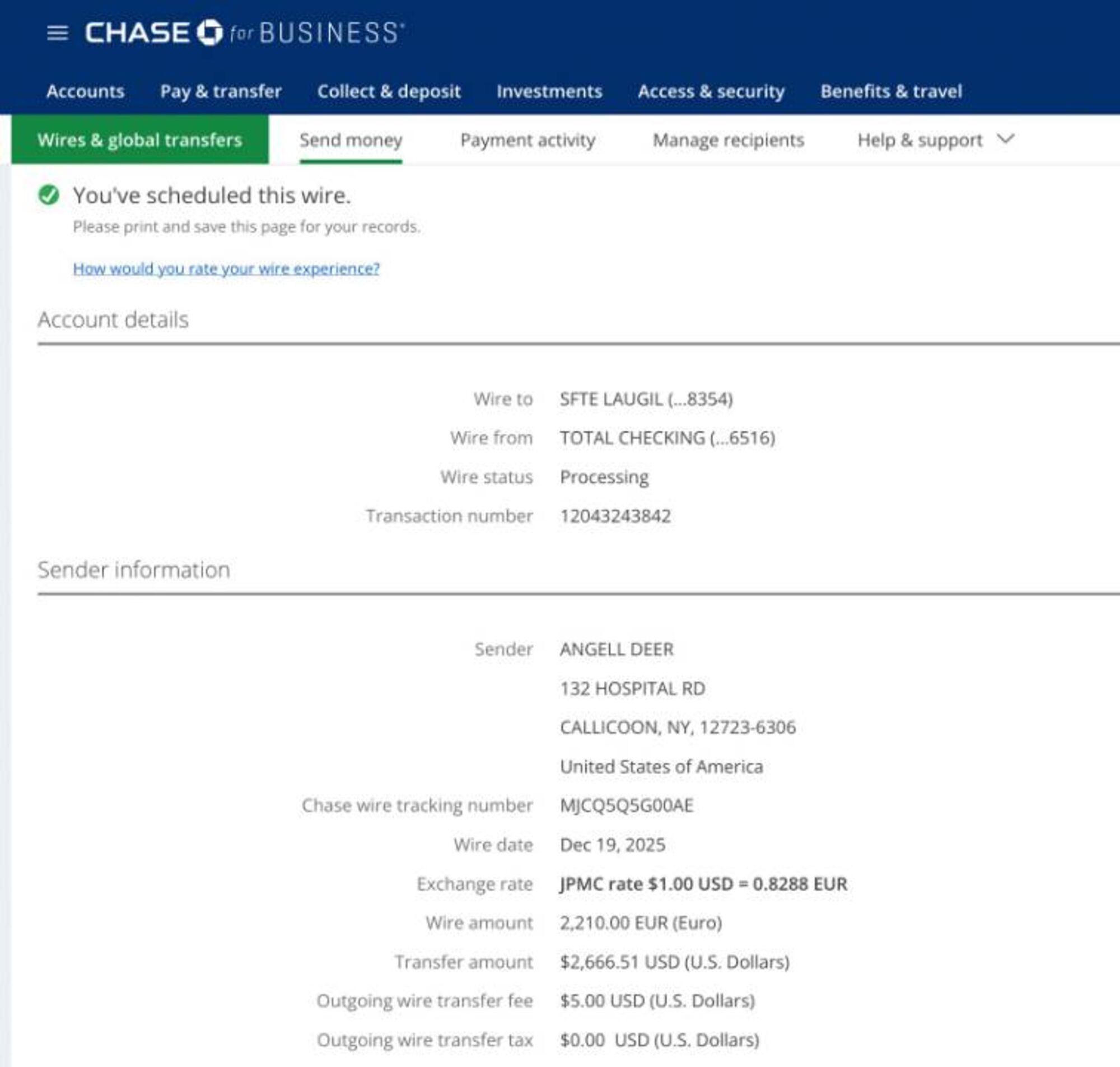Switch to Send money tab
This screenshot has width=1120, height=1067.
coord(351,140)
